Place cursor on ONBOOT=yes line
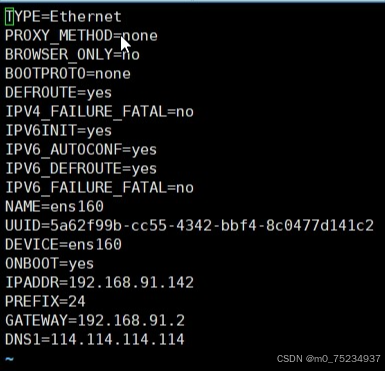 50,264
